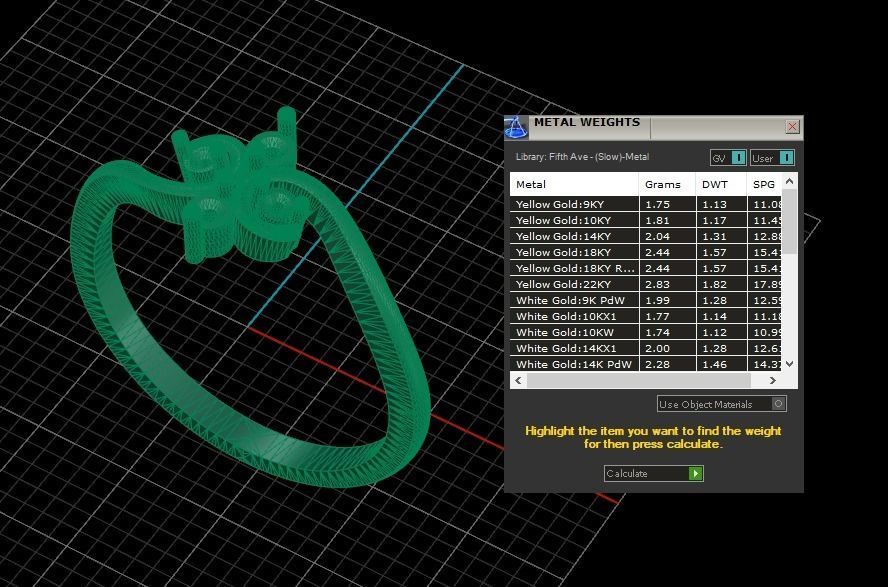Toggle the GV library switch
888x587 pixels.
click(728, 158)
